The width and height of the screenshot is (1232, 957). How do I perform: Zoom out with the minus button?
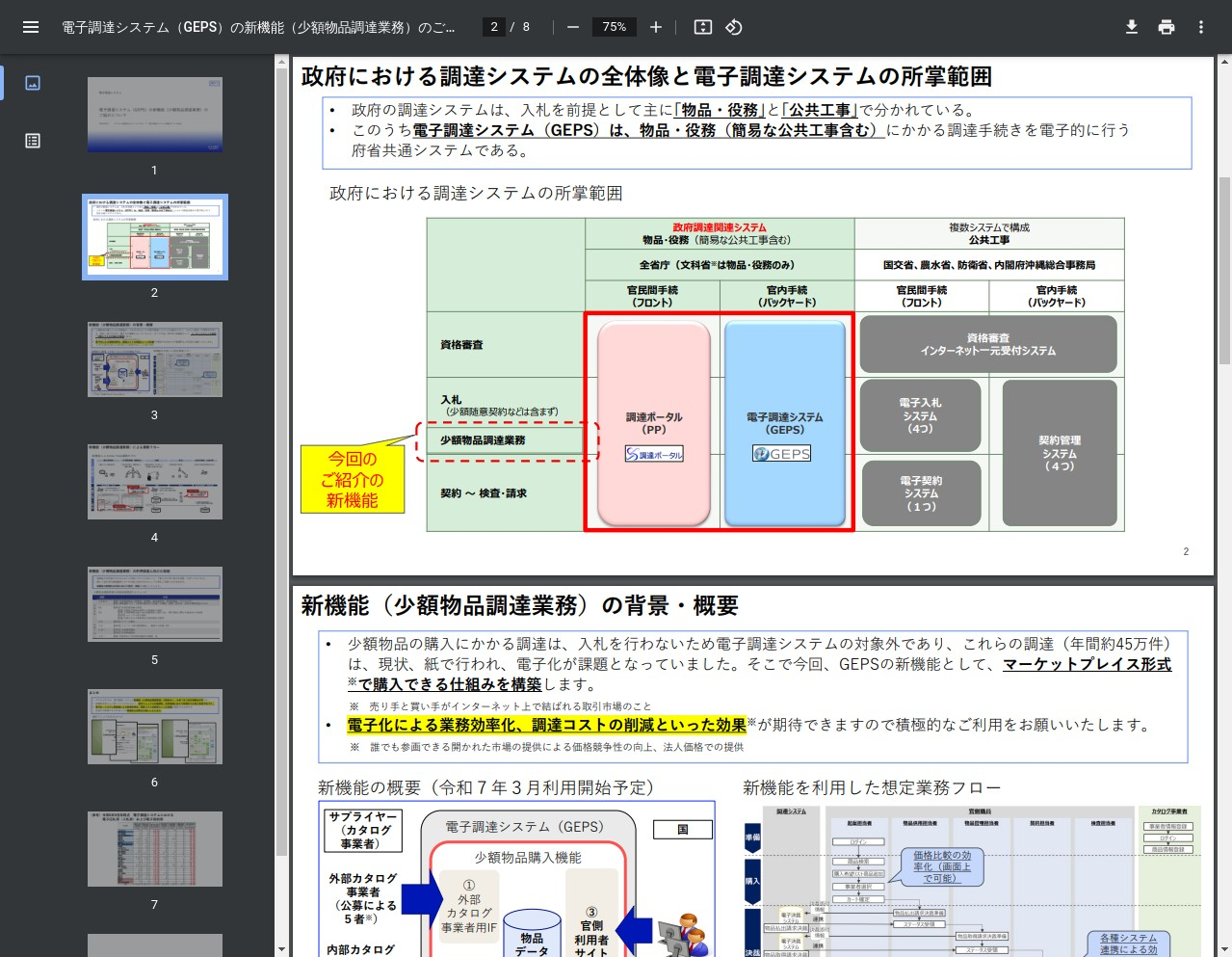(x=573, y=27)
